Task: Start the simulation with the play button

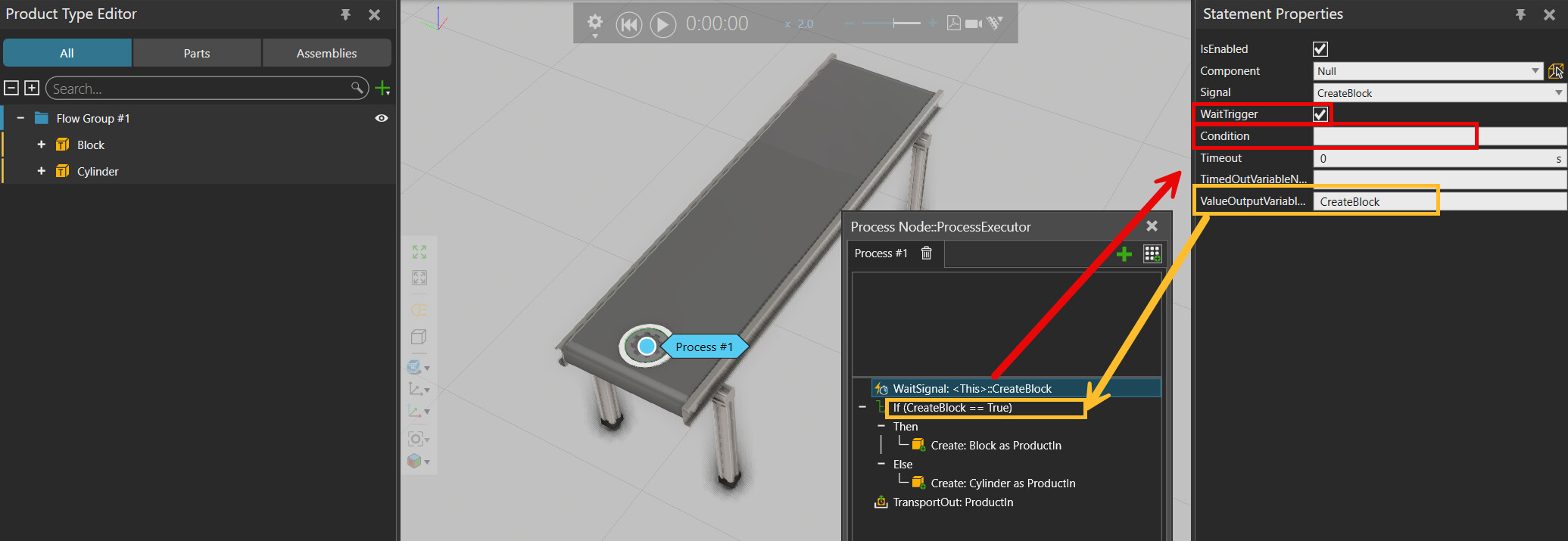Action: click(x=662, y=24)
